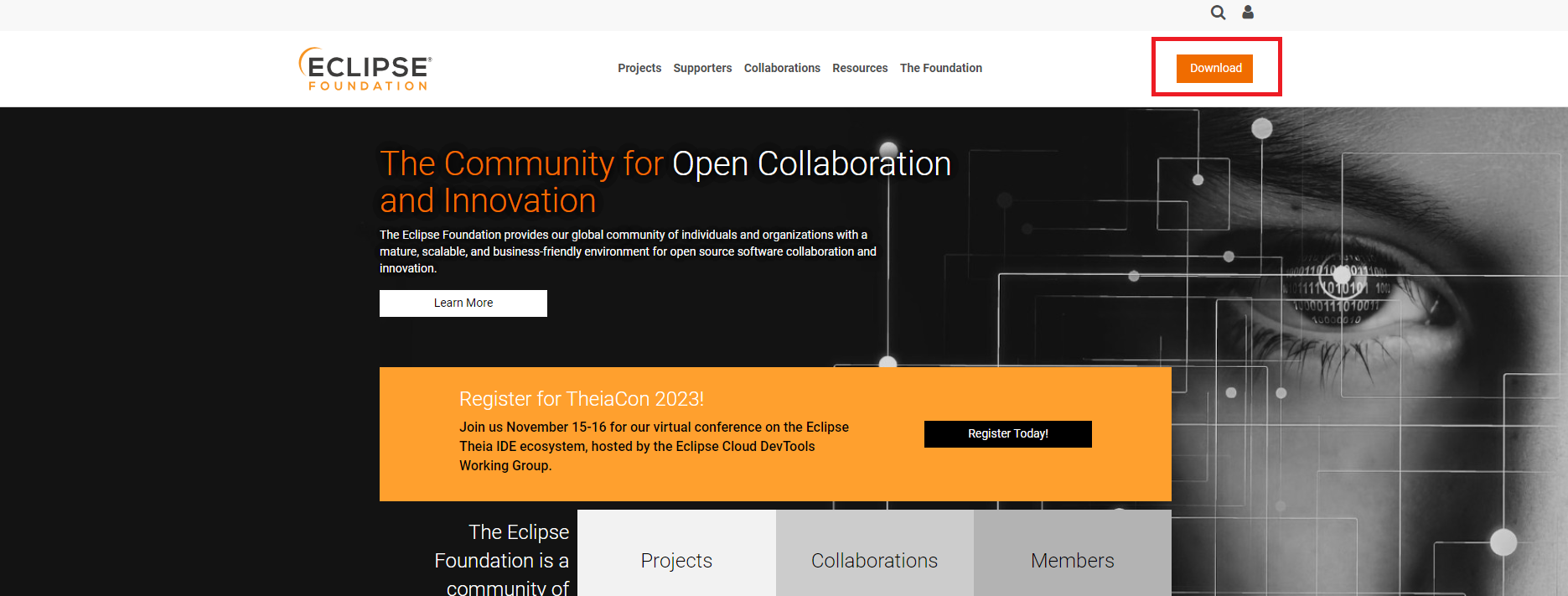1568x596 pixels.
Task: Open the Supporters navigation menu
Action: (x=702, y=68)
